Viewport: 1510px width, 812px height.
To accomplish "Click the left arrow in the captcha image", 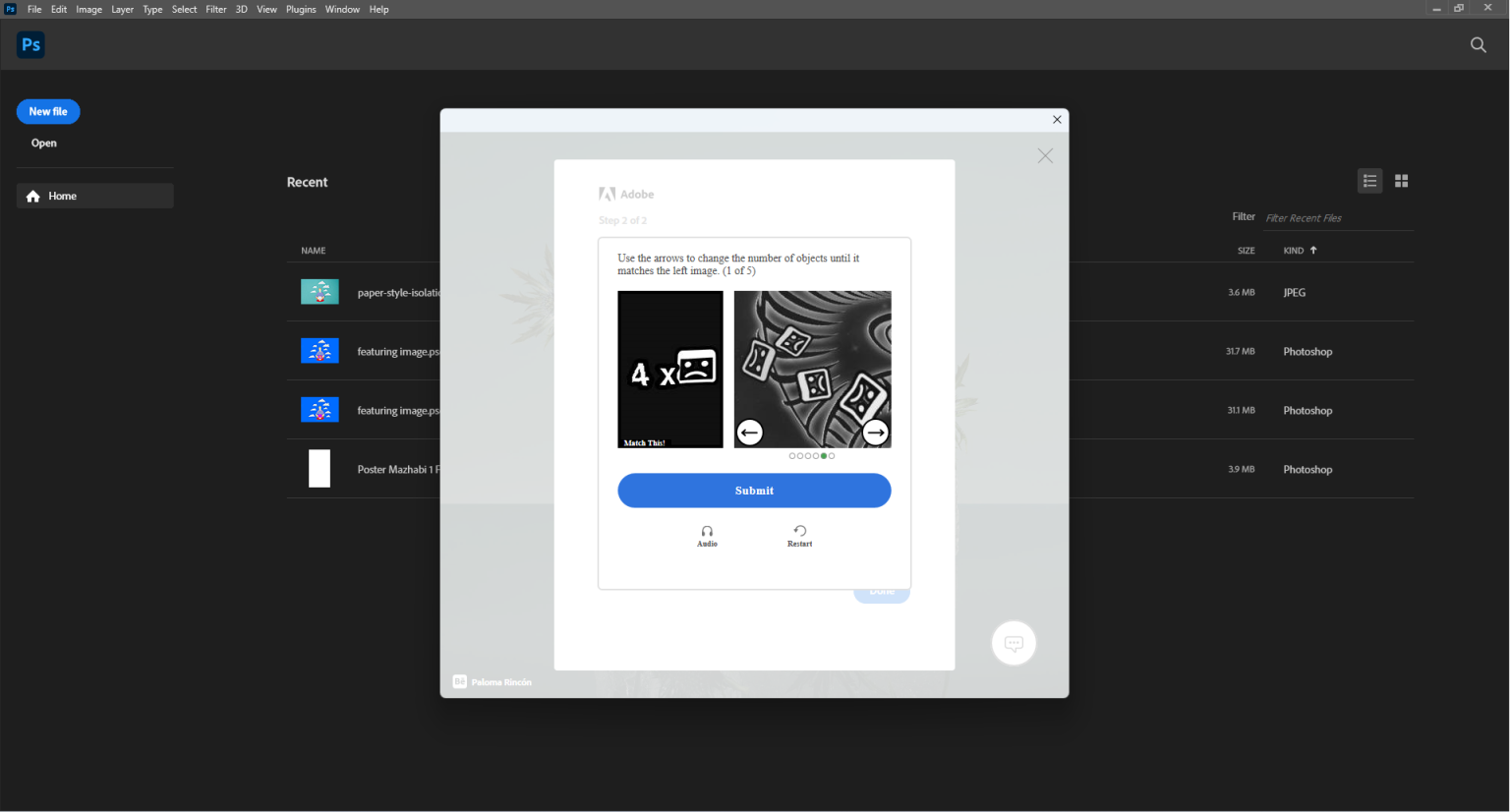I will click(750, 432).
